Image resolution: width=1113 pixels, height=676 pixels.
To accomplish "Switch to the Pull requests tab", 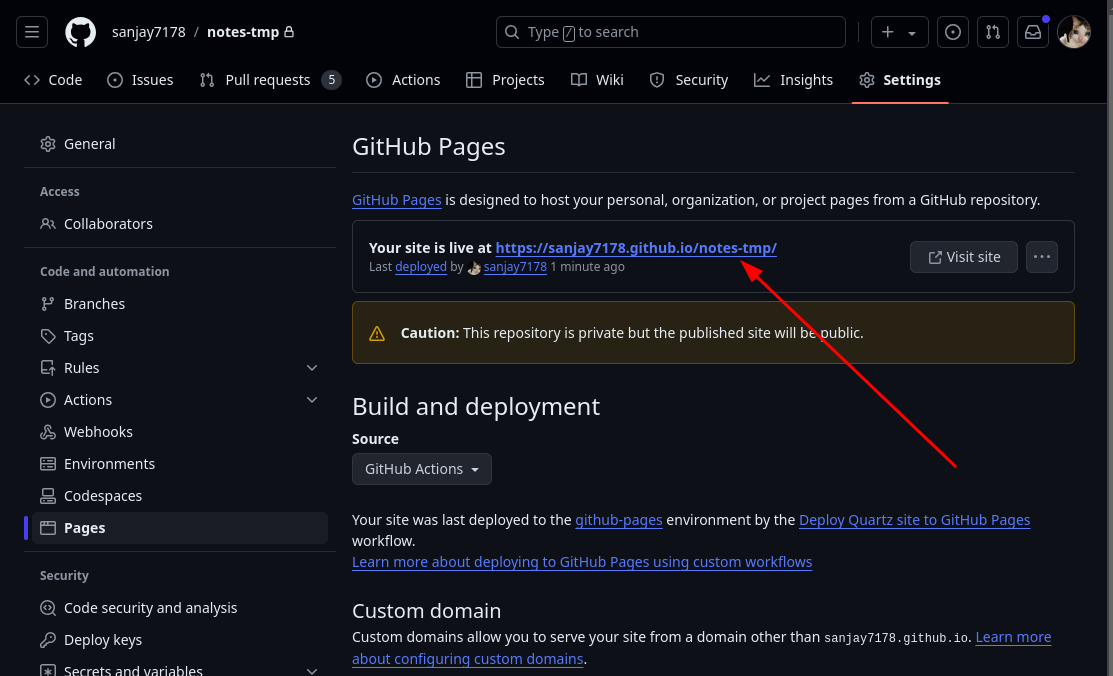I will 269,80.
